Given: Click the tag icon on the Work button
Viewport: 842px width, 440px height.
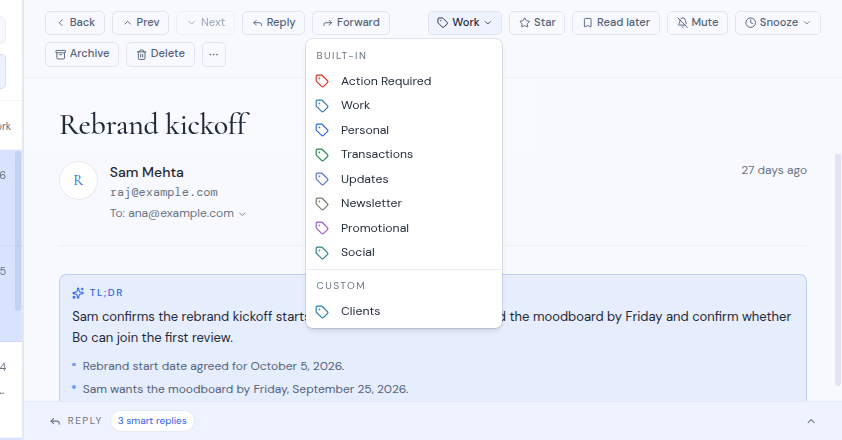Looking at the screenshot, I should [x=442, y=23].
